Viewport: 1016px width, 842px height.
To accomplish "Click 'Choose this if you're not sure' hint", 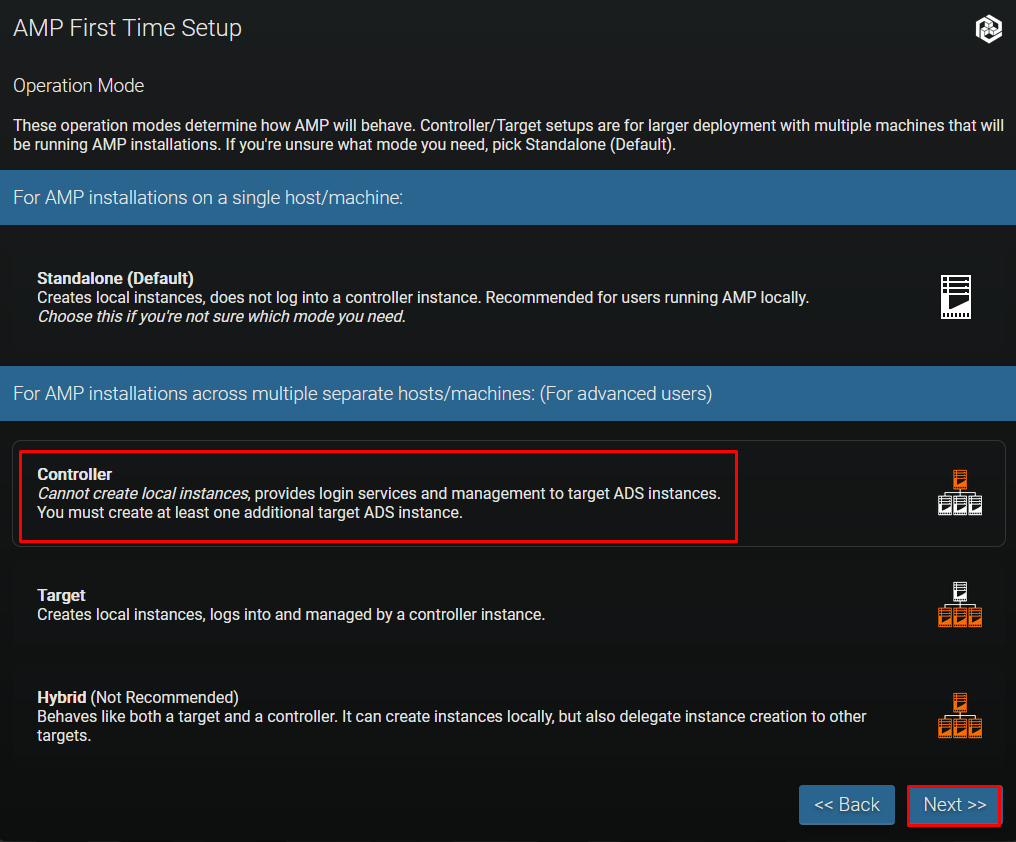I will [221, 317].
